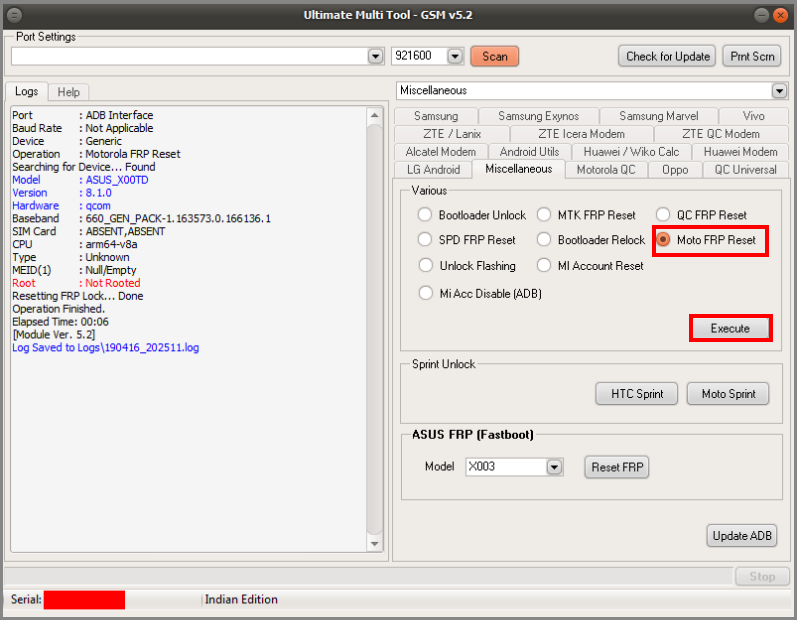The width and height of the screenshot is (797, 620).
Task: Click the round menu icon in title bar
Action: [x=14, y=15]
